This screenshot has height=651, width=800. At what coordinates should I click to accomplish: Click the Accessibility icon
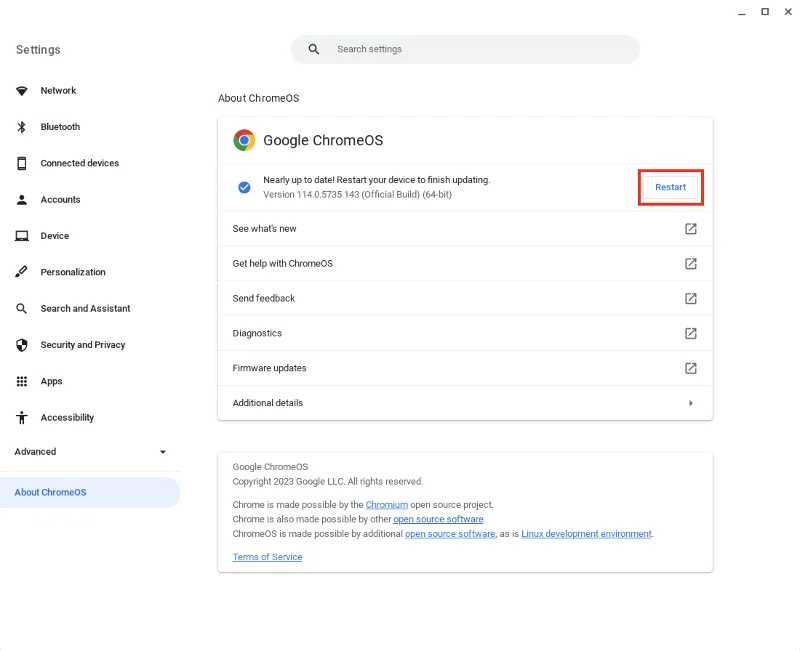click(21, 417)
